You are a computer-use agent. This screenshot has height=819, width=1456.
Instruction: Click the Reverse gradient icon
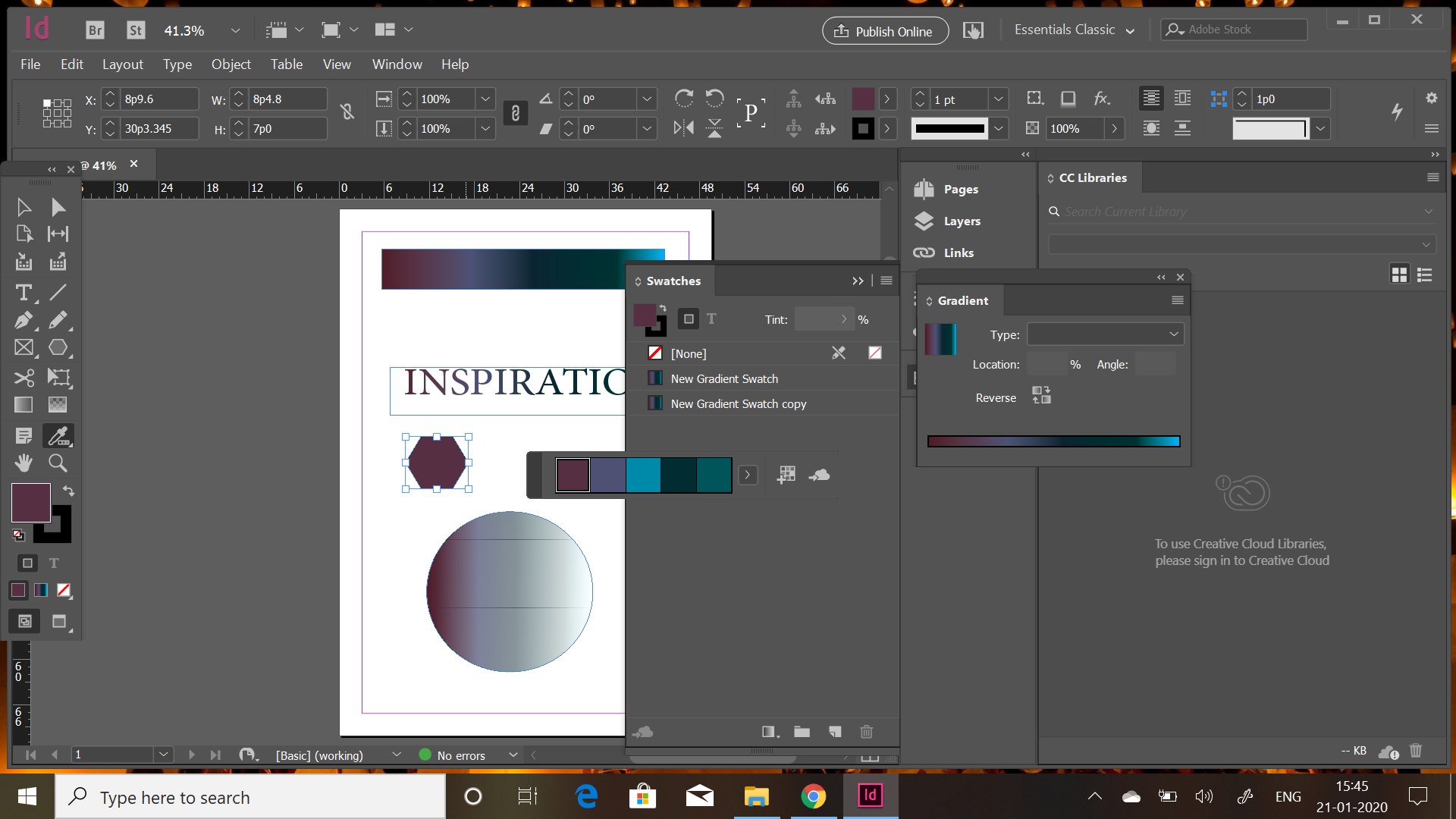pyautogui.click(x=1041, y=395)
